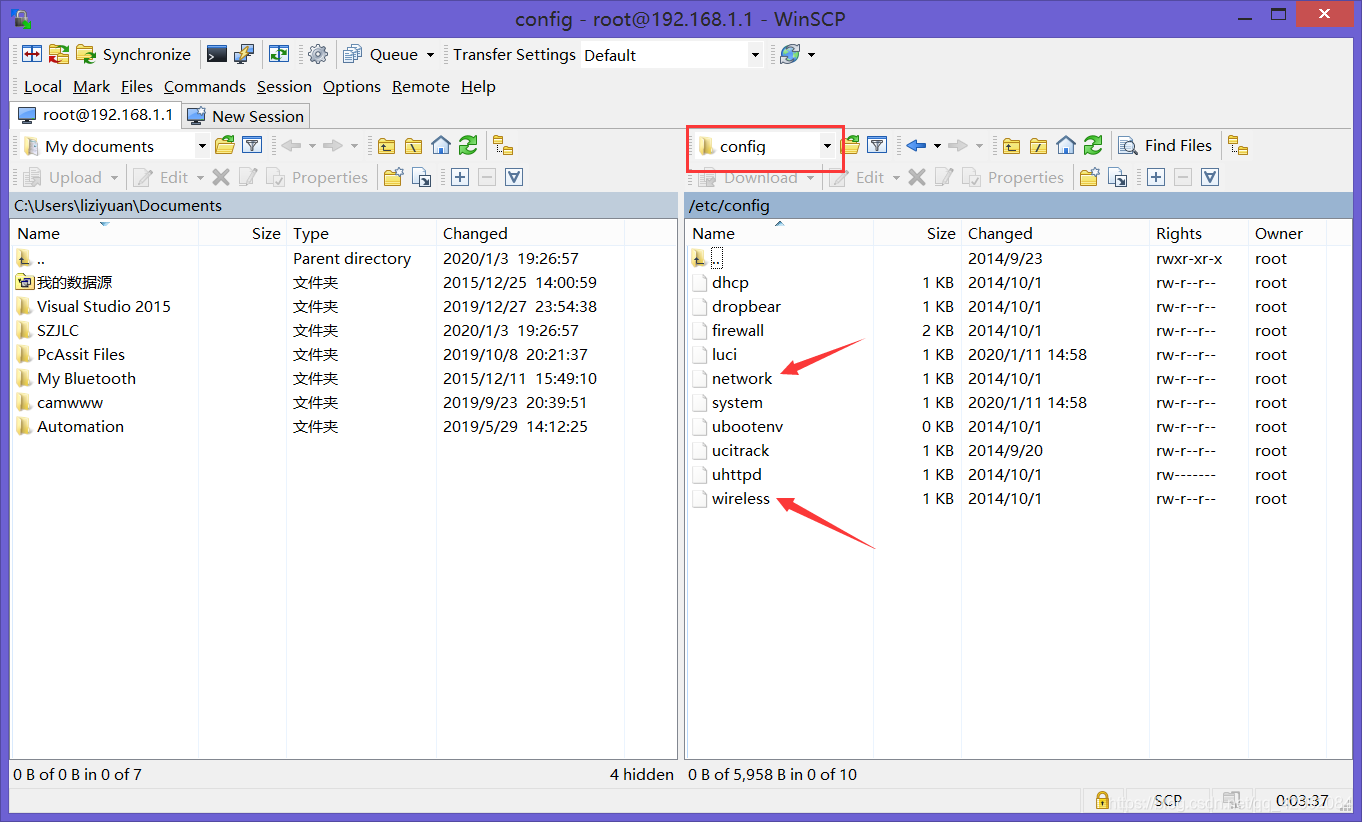Click the Keep Remote Directory Up to Date icon

point(59,54)
